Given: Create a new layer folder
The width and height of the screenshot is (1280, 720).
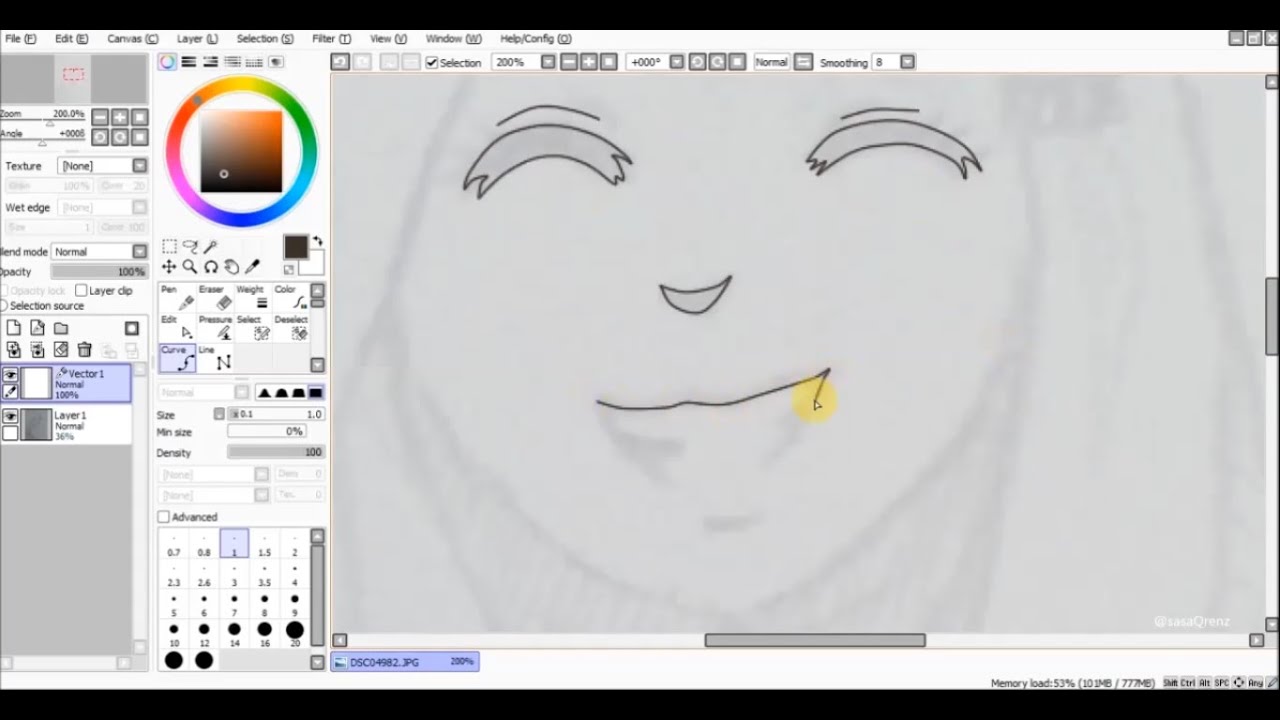Looking at the screenshot, I should pos(61,328).
